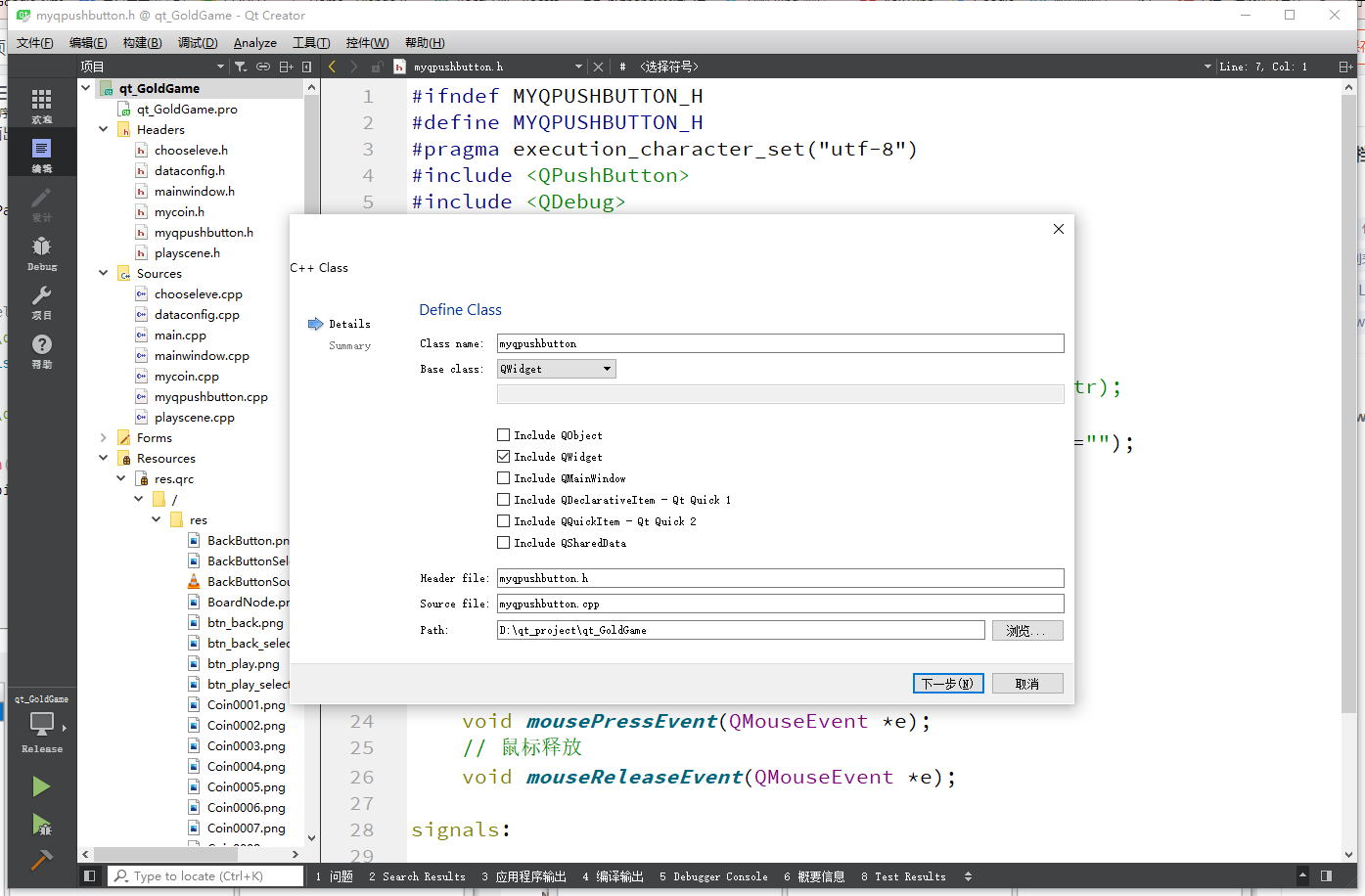Collapse the Sources folder in project tree
This screenshot has width=1365, height=896.
pyautogui.click(x=103, y=273)
